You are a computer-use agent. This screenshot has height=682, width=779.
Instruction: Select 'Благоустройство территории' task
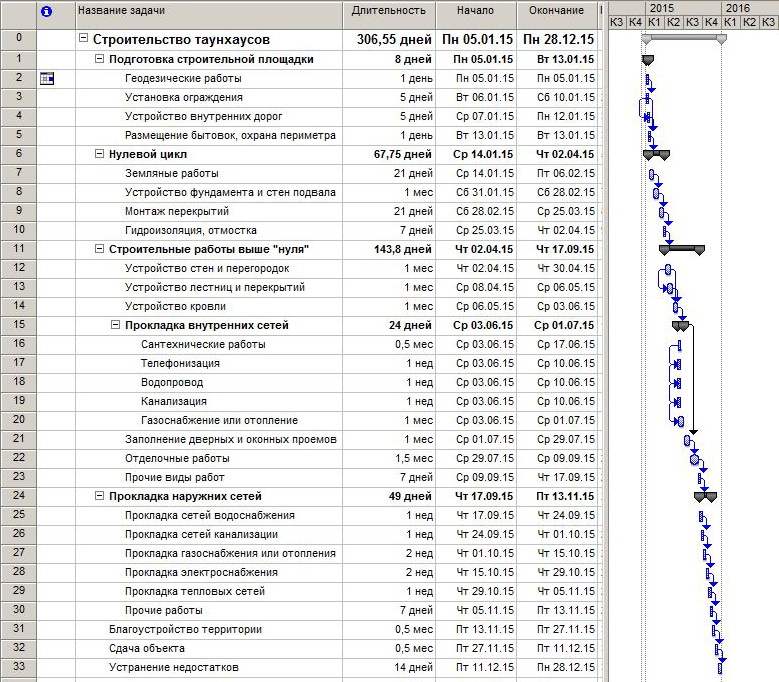[x=185, y=629]
